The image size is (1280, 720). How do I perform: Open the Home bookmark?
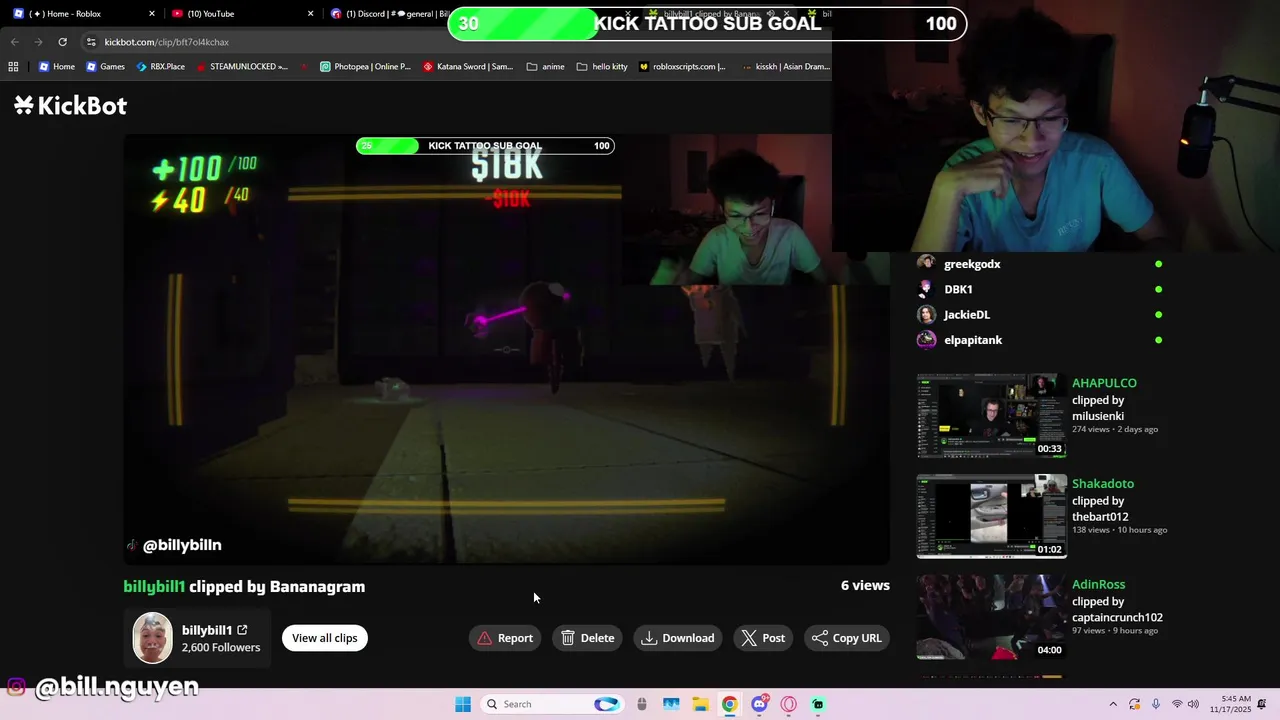(56, 67)
